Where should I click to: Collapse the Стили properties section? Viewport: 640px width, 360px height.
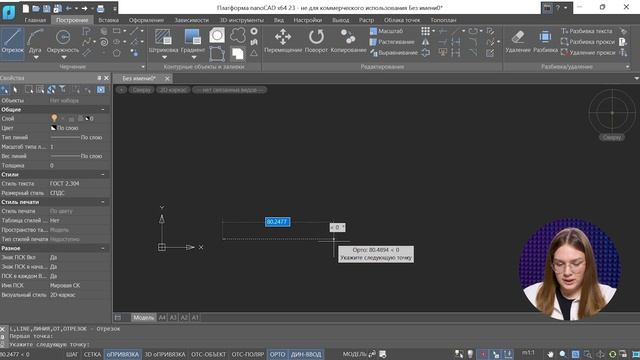103,174
